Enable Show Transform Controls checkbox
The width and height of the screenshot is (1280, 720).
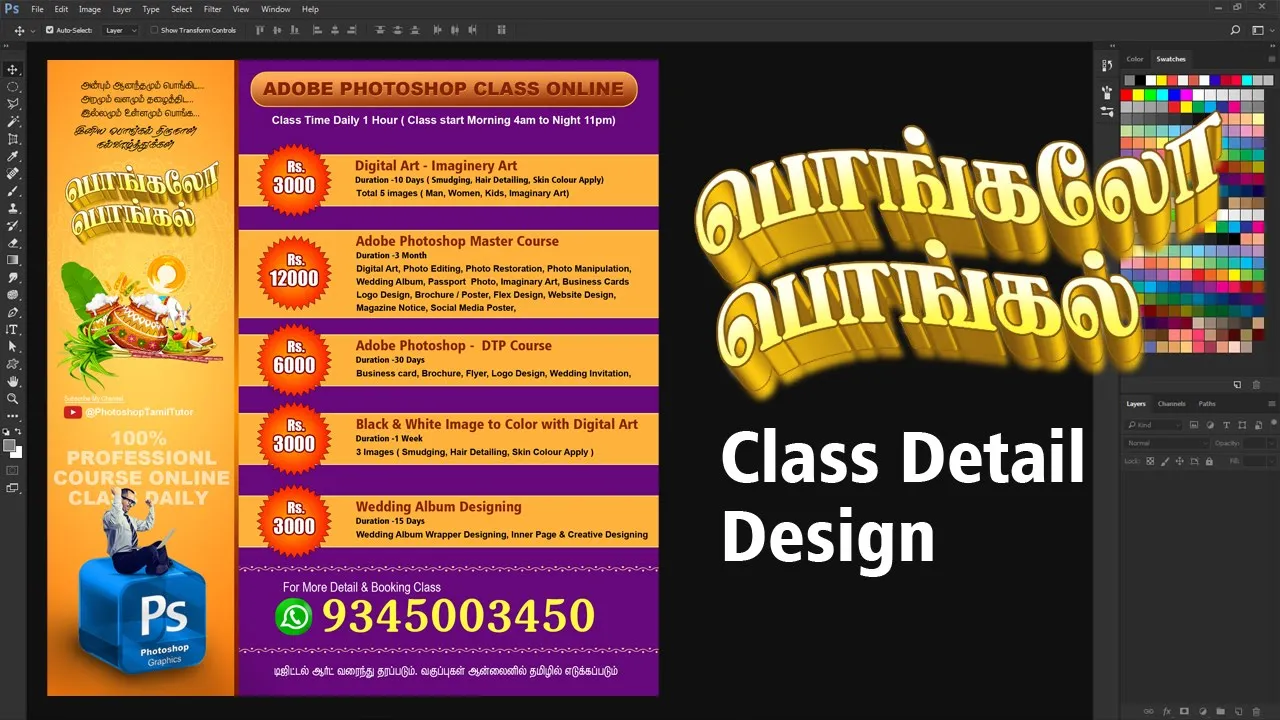pyautogui.click(x=154, y=30)
